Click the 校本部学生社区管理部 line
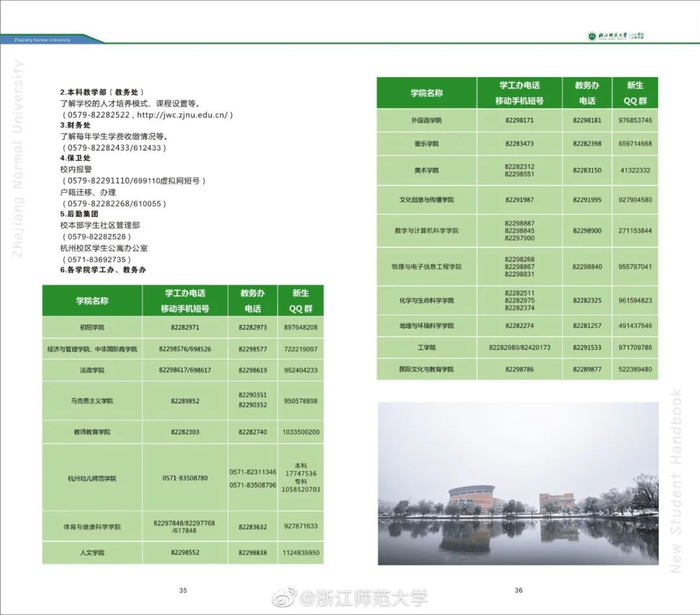The height and width of the screenshot is (615, 700). tap(100, 225)
